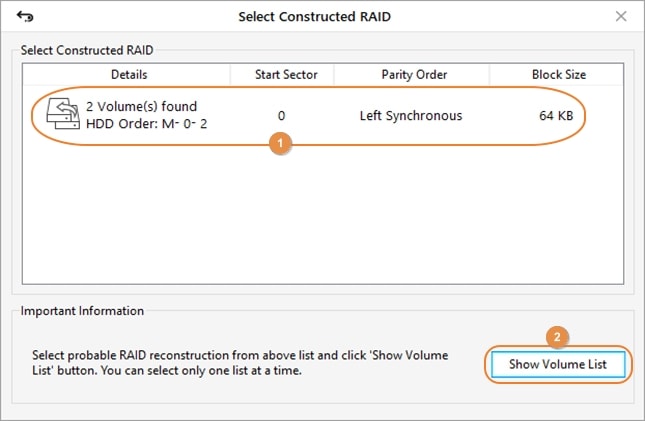This screenshot has width=645, height=421.
Task: Click the Block Size column header
Action: pos(558,75)
